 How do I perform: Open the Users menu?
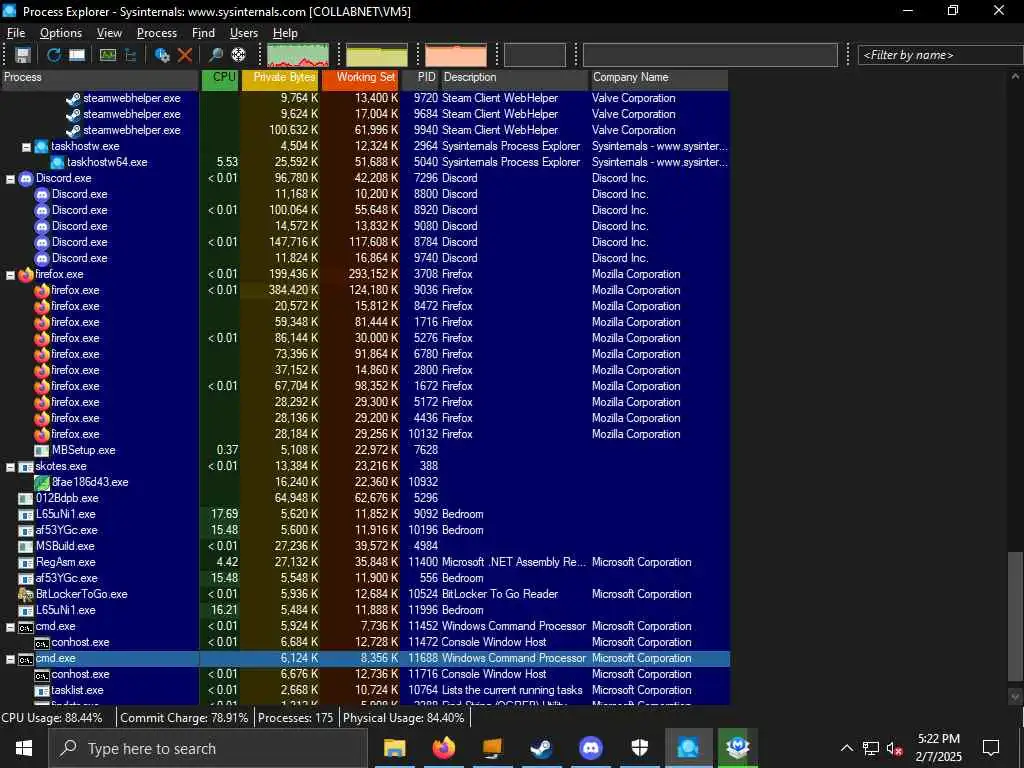tap(244, 33)
